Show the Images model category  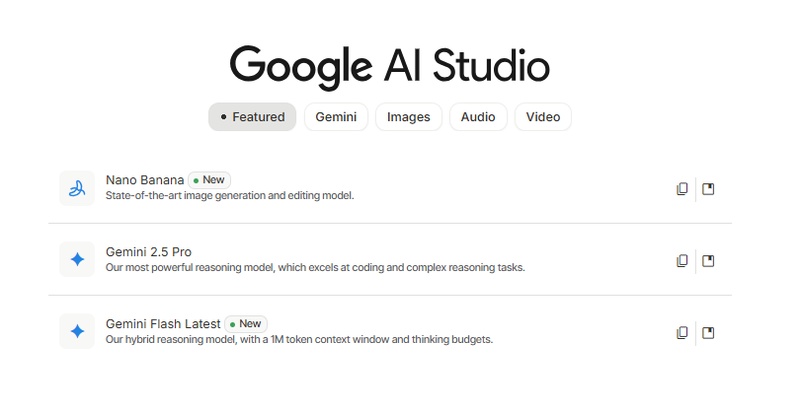pyautogui.click(x=408, y=117)
